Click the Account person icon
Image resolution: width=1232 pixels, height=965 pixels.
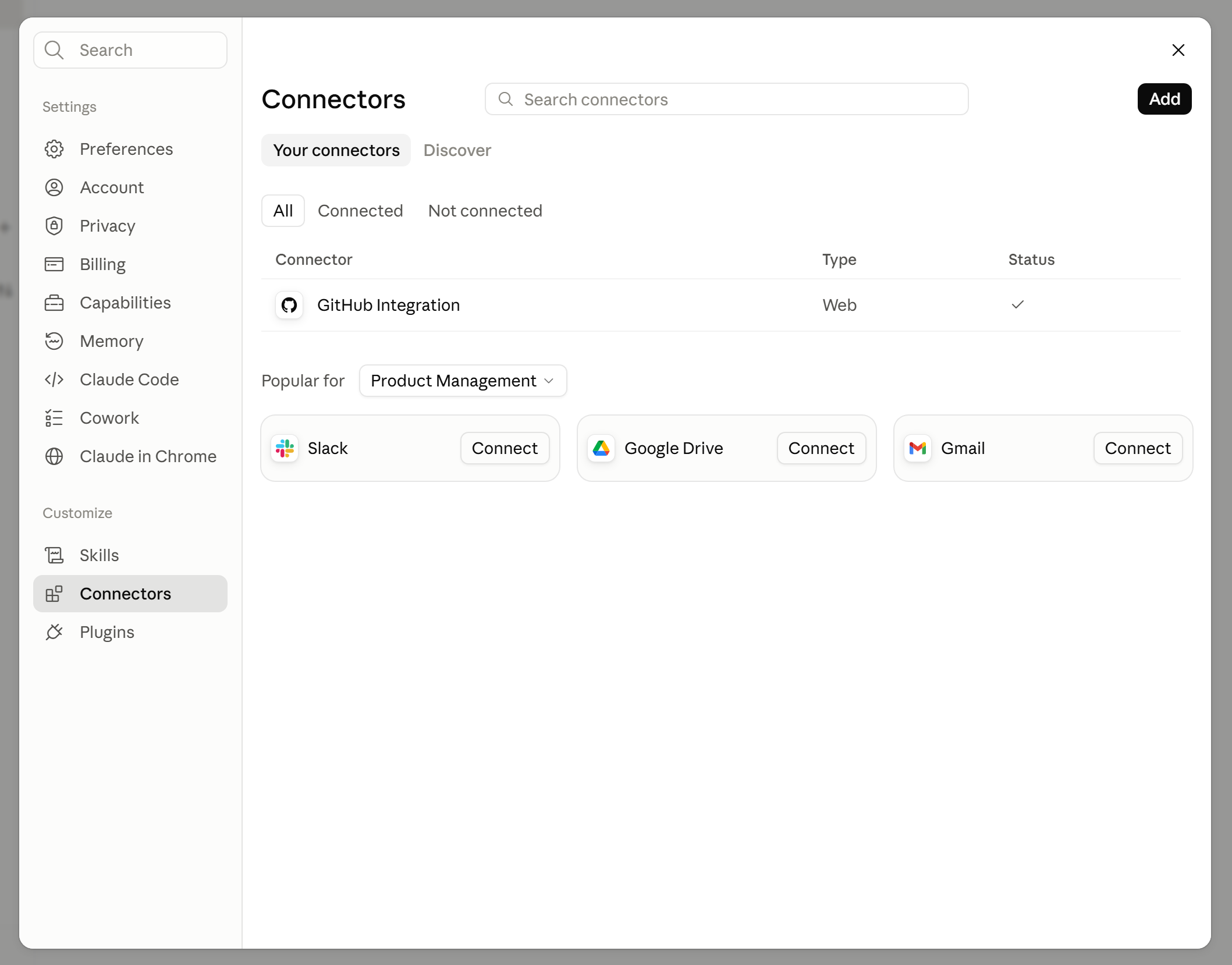point(54,187)
